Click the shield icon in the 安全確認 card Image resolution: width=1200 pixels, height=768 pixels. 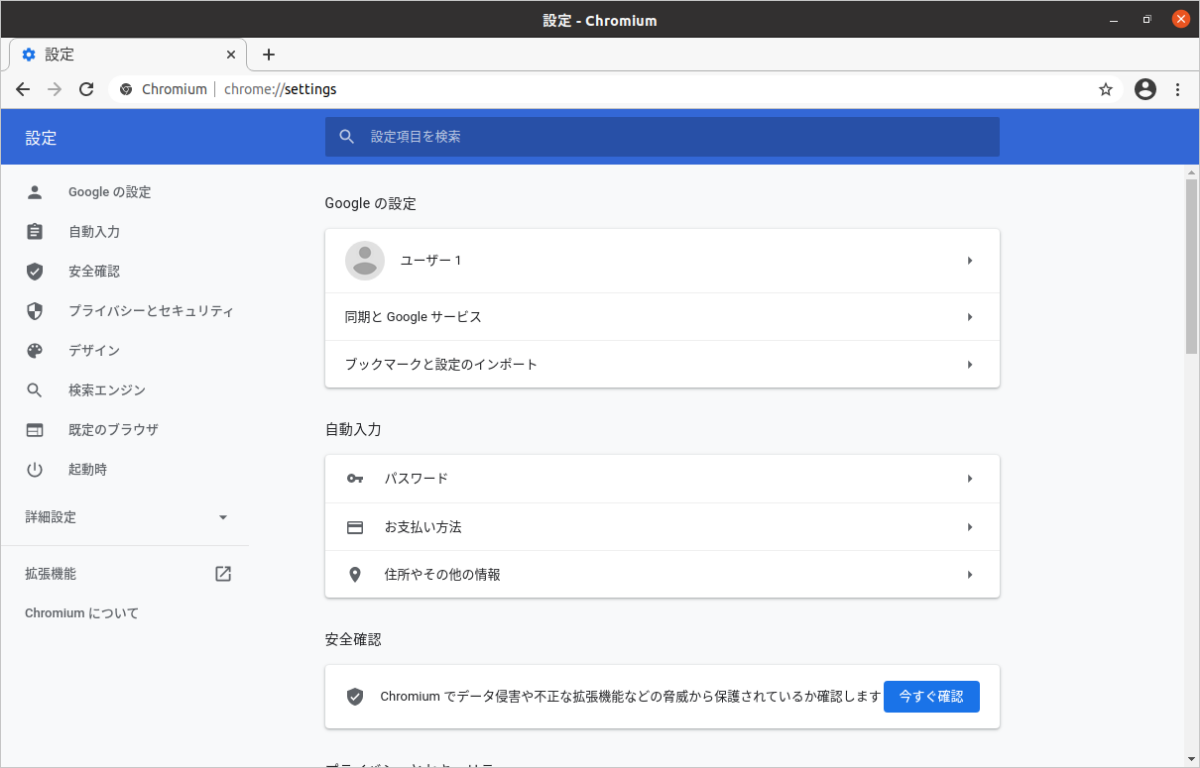(x=354, y=697)
